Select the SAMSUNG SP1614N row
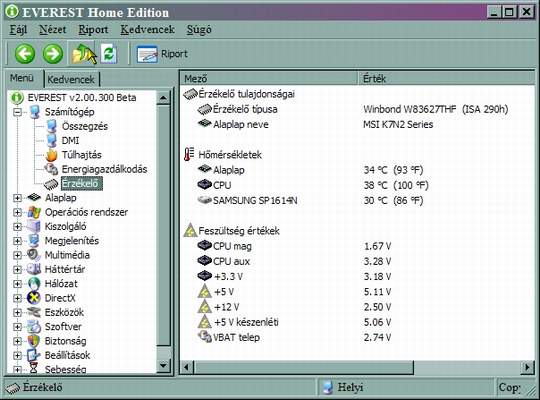Image resolution: width=540 pixels, height=400 pixels. 356,201
